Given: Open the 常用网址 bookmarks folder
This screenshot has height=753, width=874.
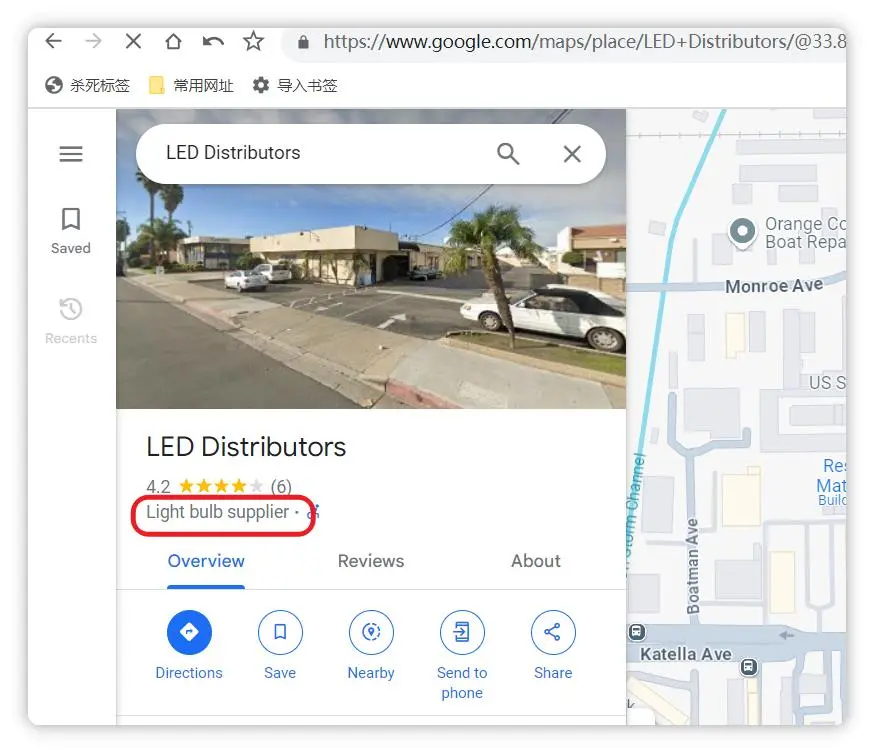Looking at the screenshot, I should click(191, 85).
